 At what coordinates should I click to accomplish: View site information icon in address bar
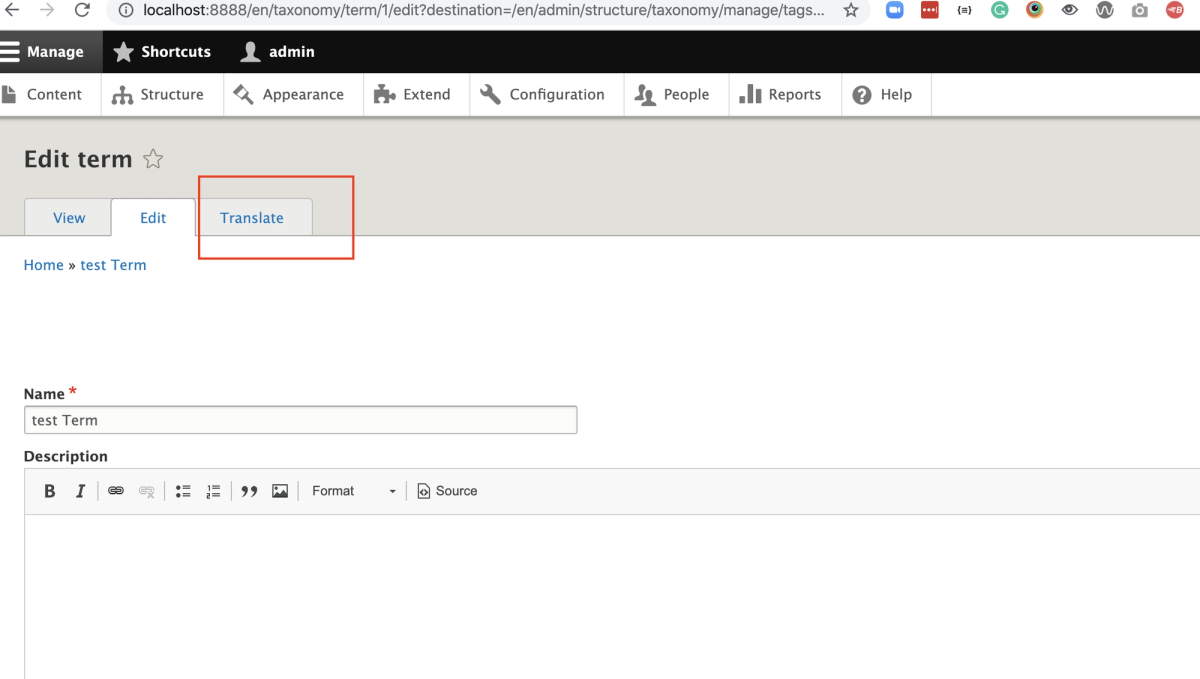[126, 11]
